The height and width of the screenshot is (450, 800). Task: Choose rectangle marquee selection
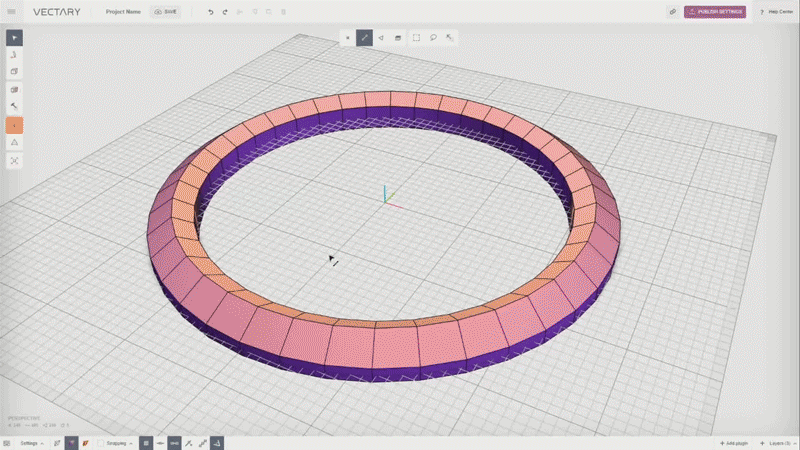pos(416,38)
